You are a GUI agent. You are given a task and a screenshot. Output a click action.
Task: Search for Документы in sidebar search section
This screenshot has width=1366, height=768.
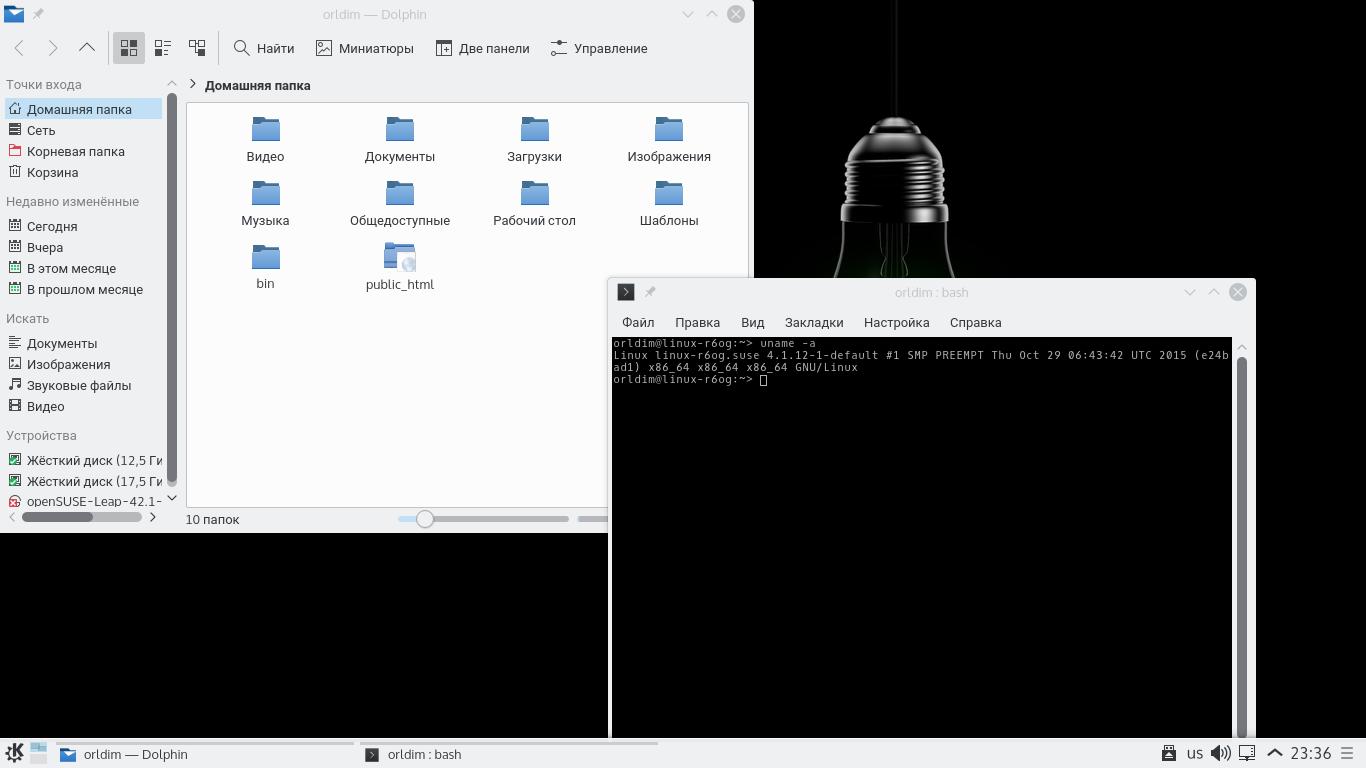(83, 343)
